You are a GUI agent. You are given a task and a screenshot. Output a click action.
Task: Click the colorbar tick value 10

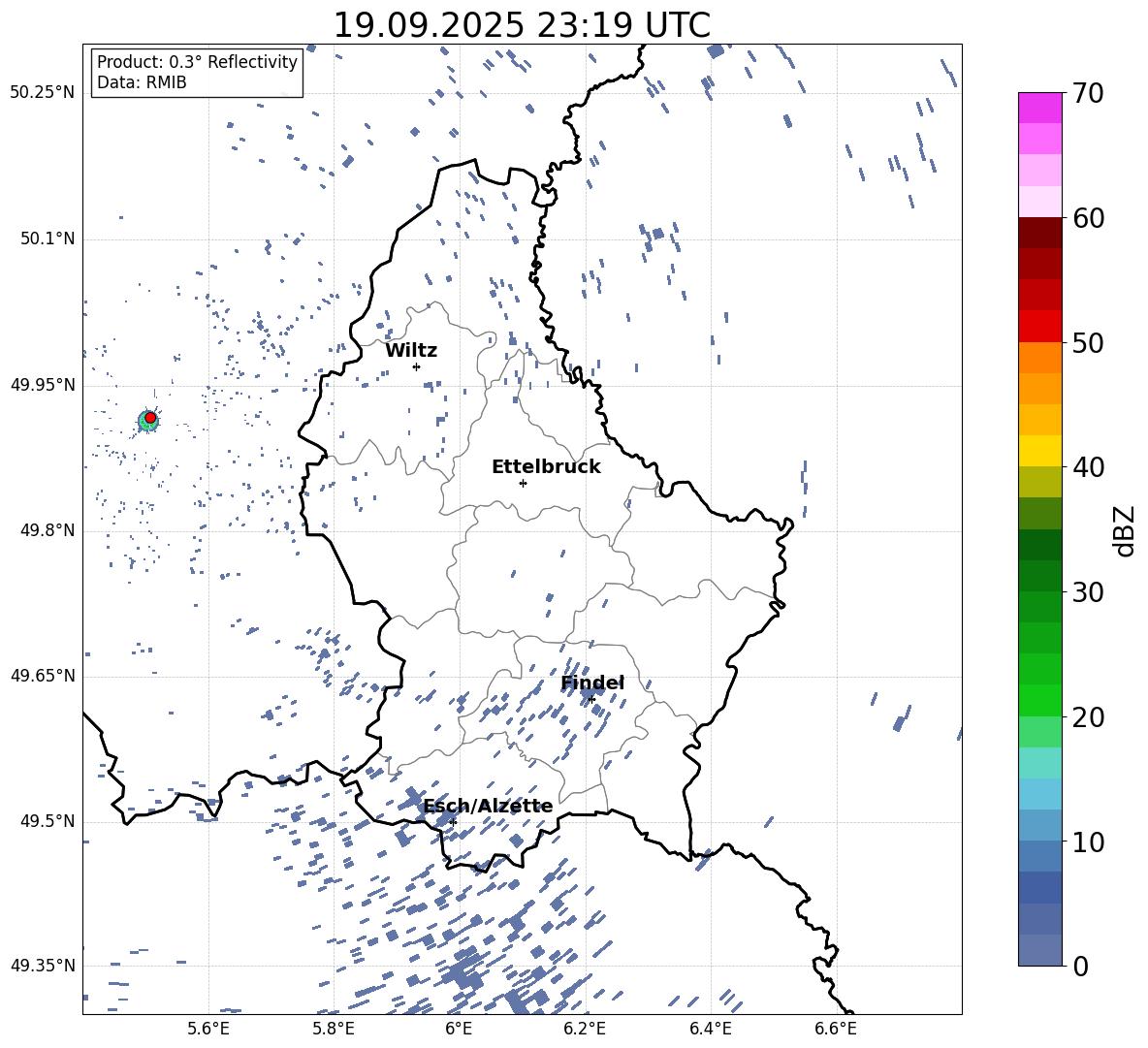(x=1088, y=842)
